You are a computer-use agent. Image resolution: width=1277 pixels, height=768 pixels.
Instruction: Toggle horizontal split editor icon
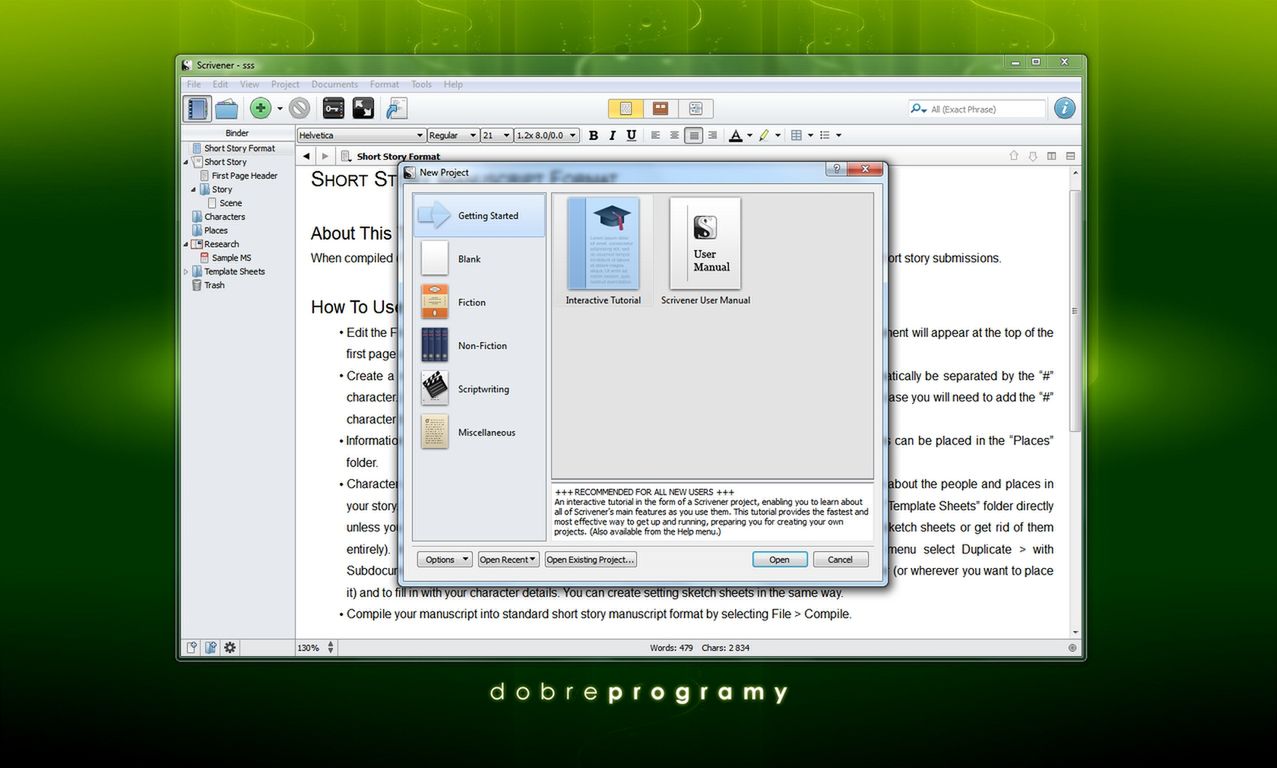1070,156
